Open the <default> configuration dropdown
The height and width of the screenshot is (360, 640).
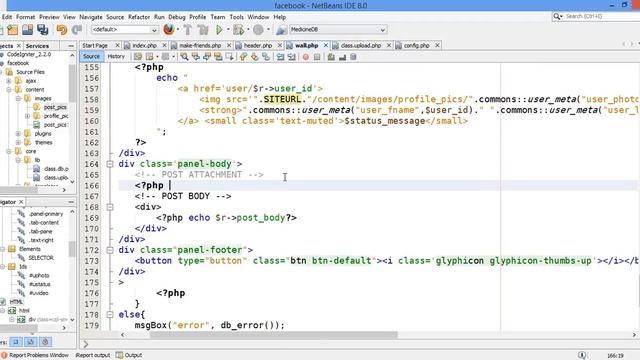(x=124, y=30)
